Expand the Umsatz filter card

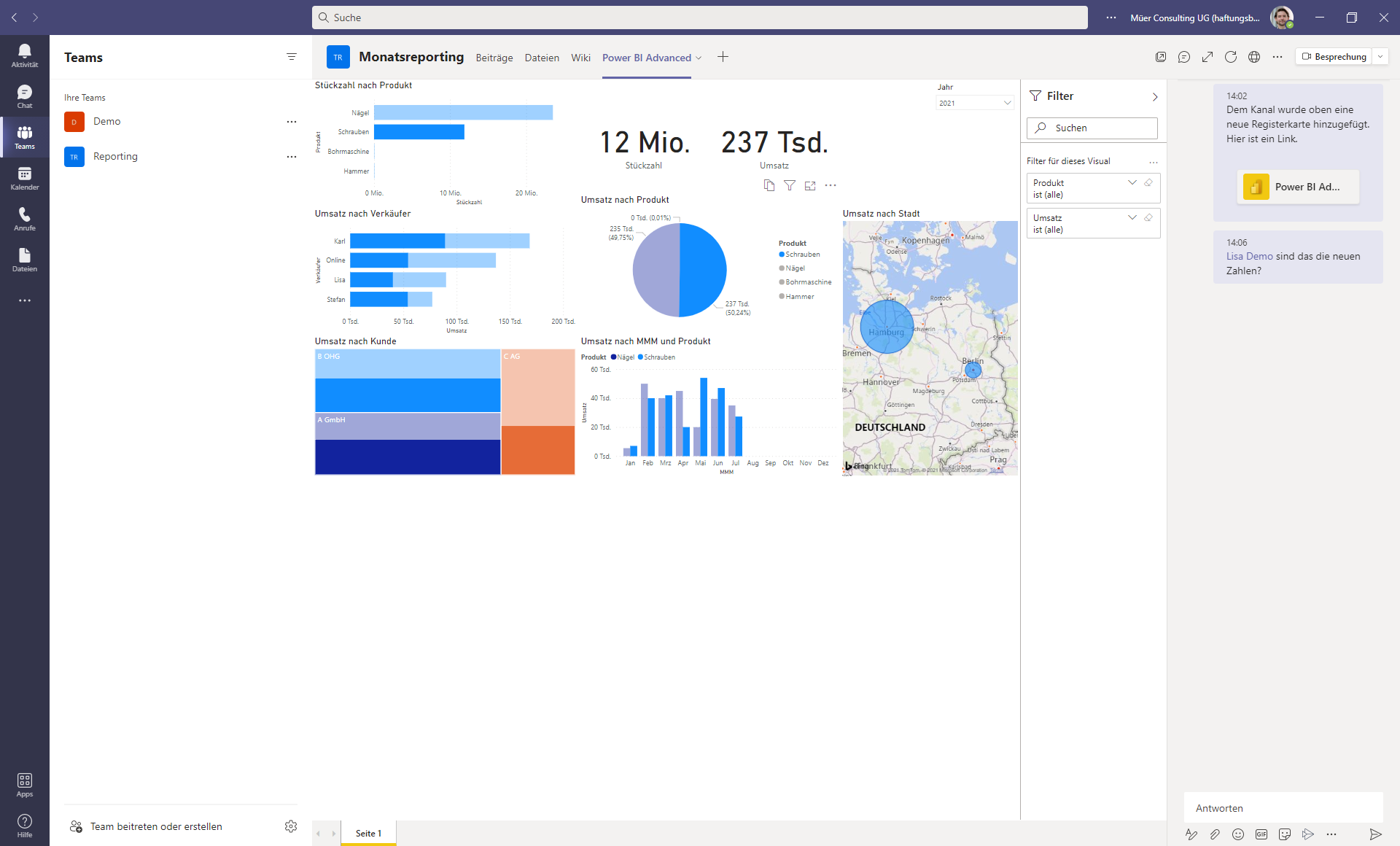click(1132, 217)
